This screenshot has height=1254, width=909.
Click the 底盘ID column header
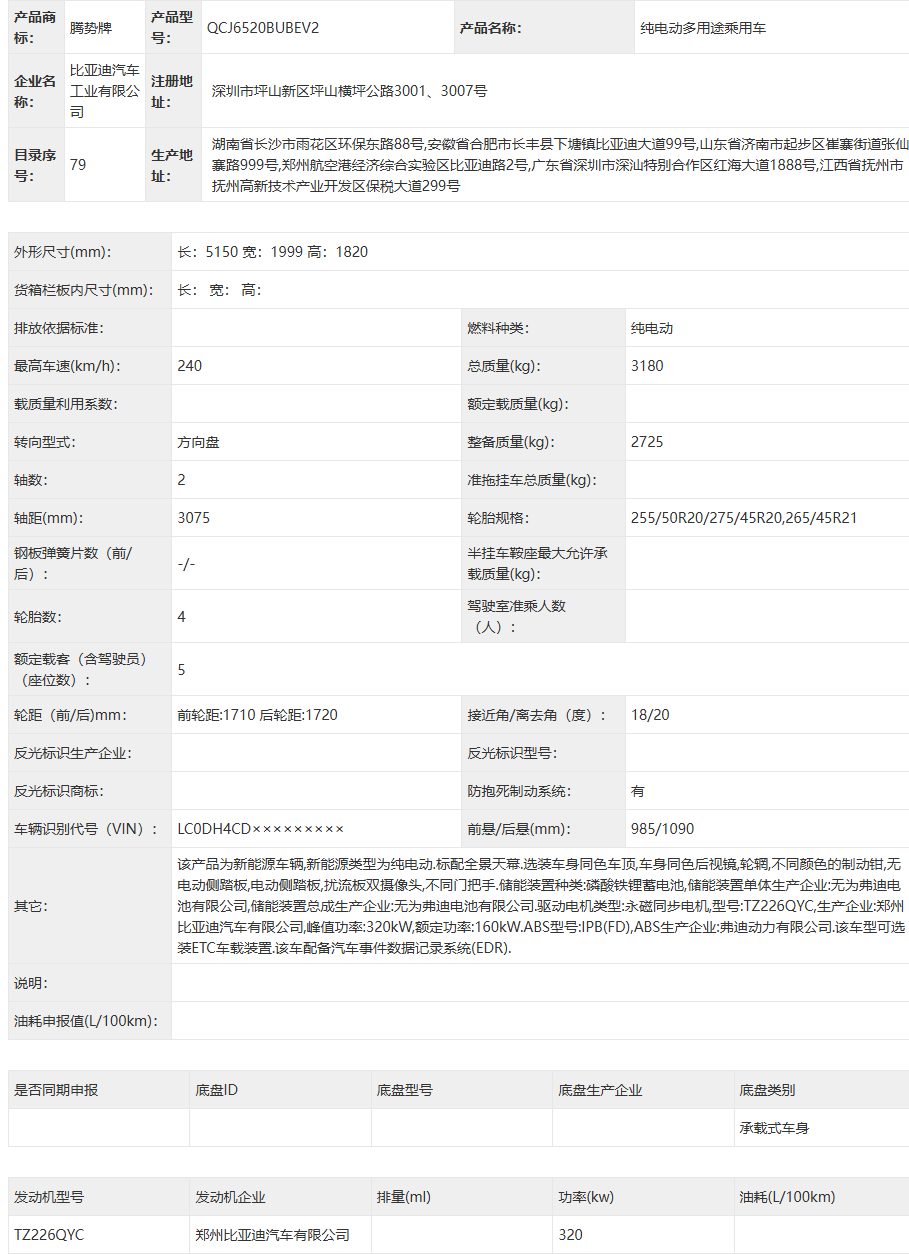click(217, 1090)
